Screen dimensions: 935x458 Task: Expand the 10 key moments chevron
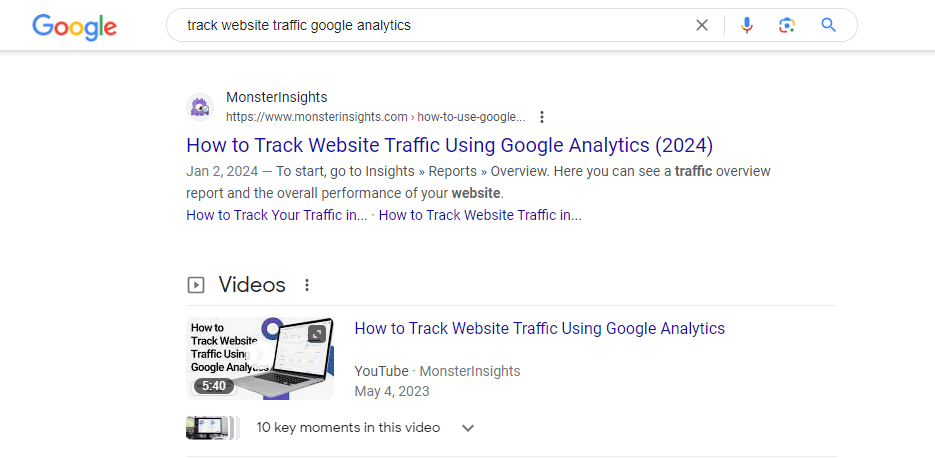click(x=467, y=428)
